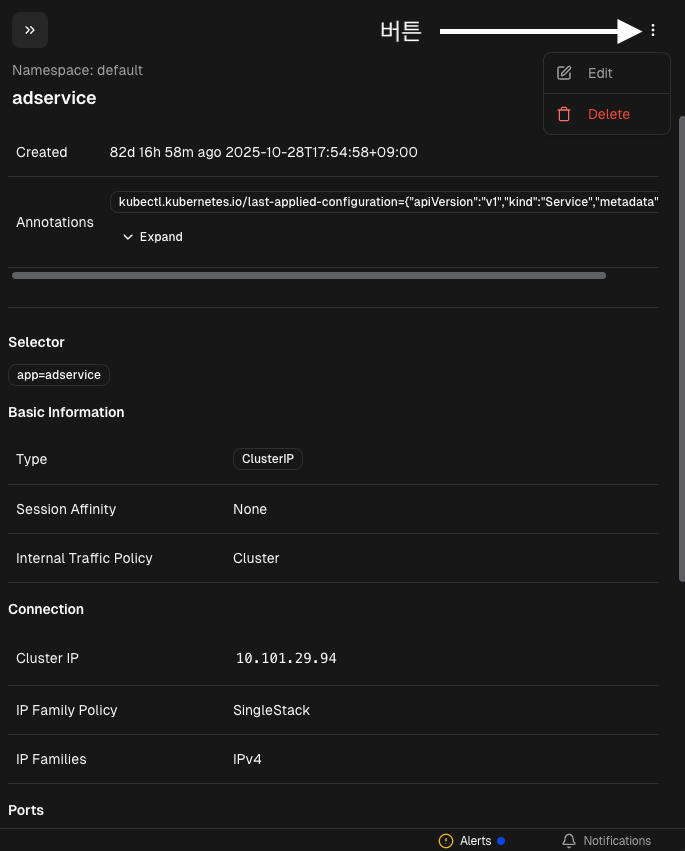Select Edit from the actions menu

coord(600,73)
